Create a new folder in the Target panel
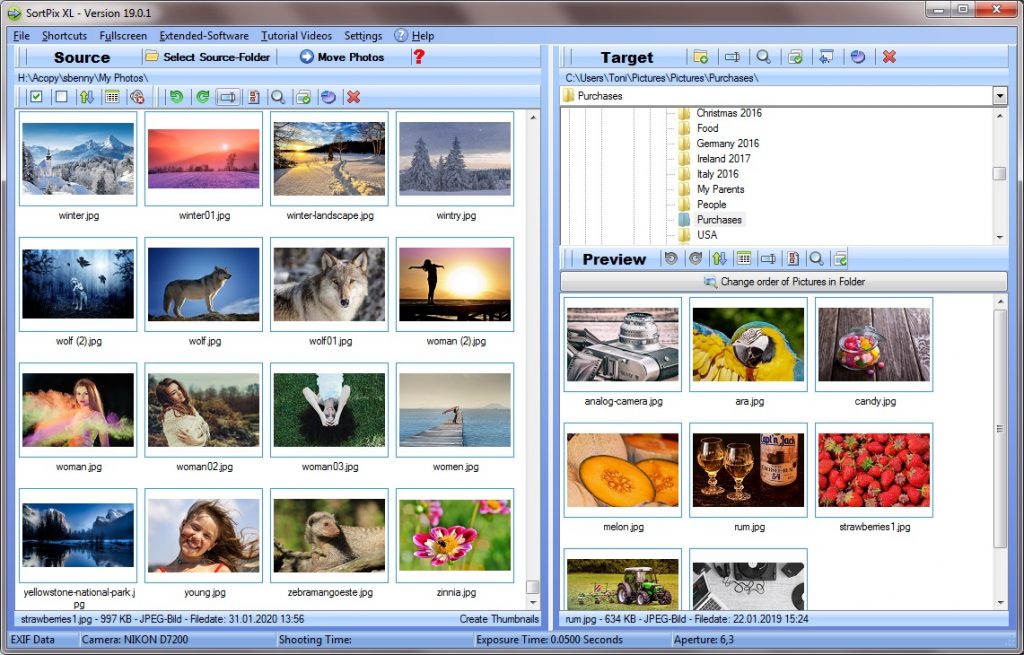Image resolution: width=1024 pixels, height=655 pixels. 701,57
